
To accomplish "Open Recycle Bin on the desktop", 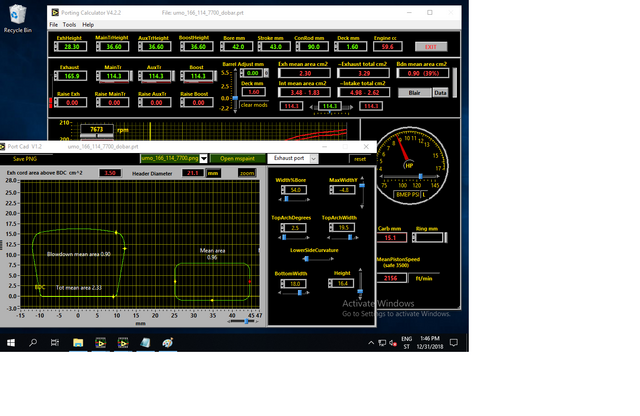I will tap(18, 19).
